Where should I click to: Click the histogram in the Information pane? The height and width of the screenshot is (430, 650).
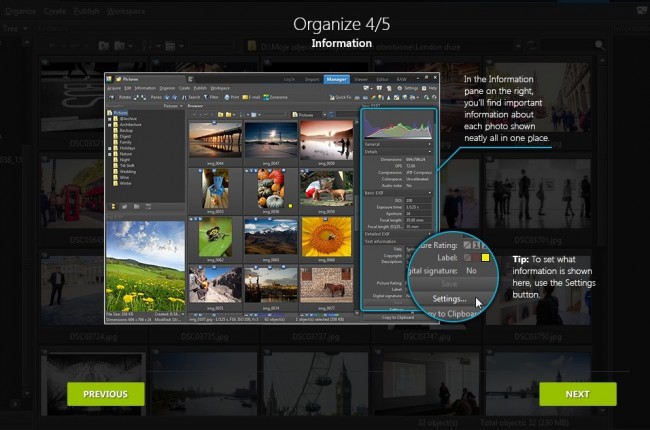pyautogui.click(x=398, y=126)
